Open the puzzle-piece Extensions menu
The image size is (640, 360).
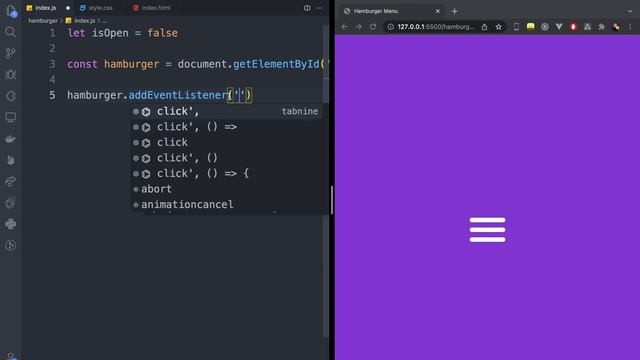point(602,27)
